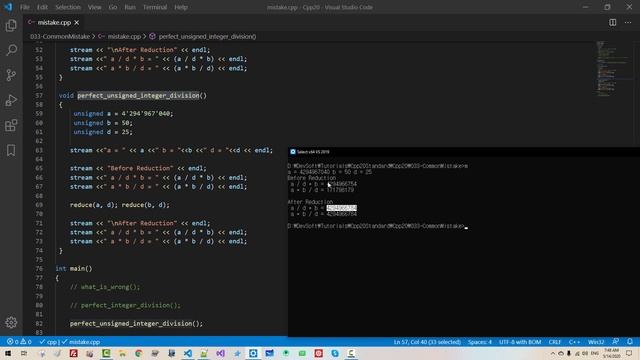This screenshot has width=640, height=360.
Task: Click the mistake.cpp status bar item
Action: [81, 342]
